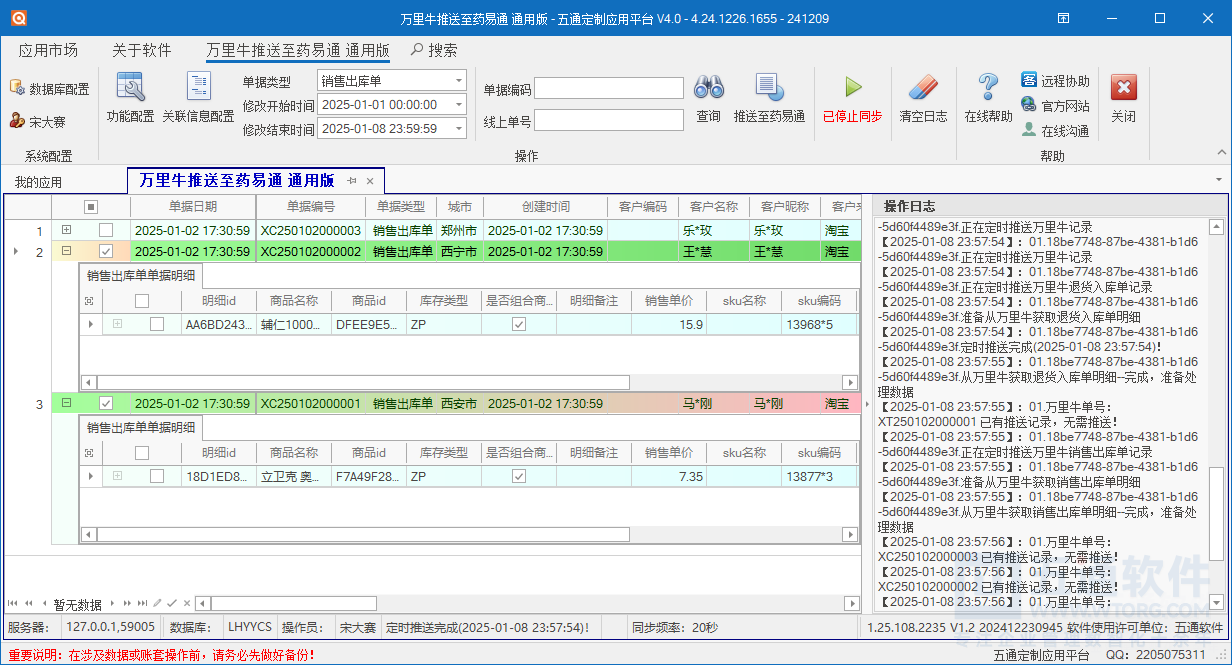Open 官方网站 official website
This screenshot has height=665, width=1232.
pyautogui.click(x=1055, y=106)
